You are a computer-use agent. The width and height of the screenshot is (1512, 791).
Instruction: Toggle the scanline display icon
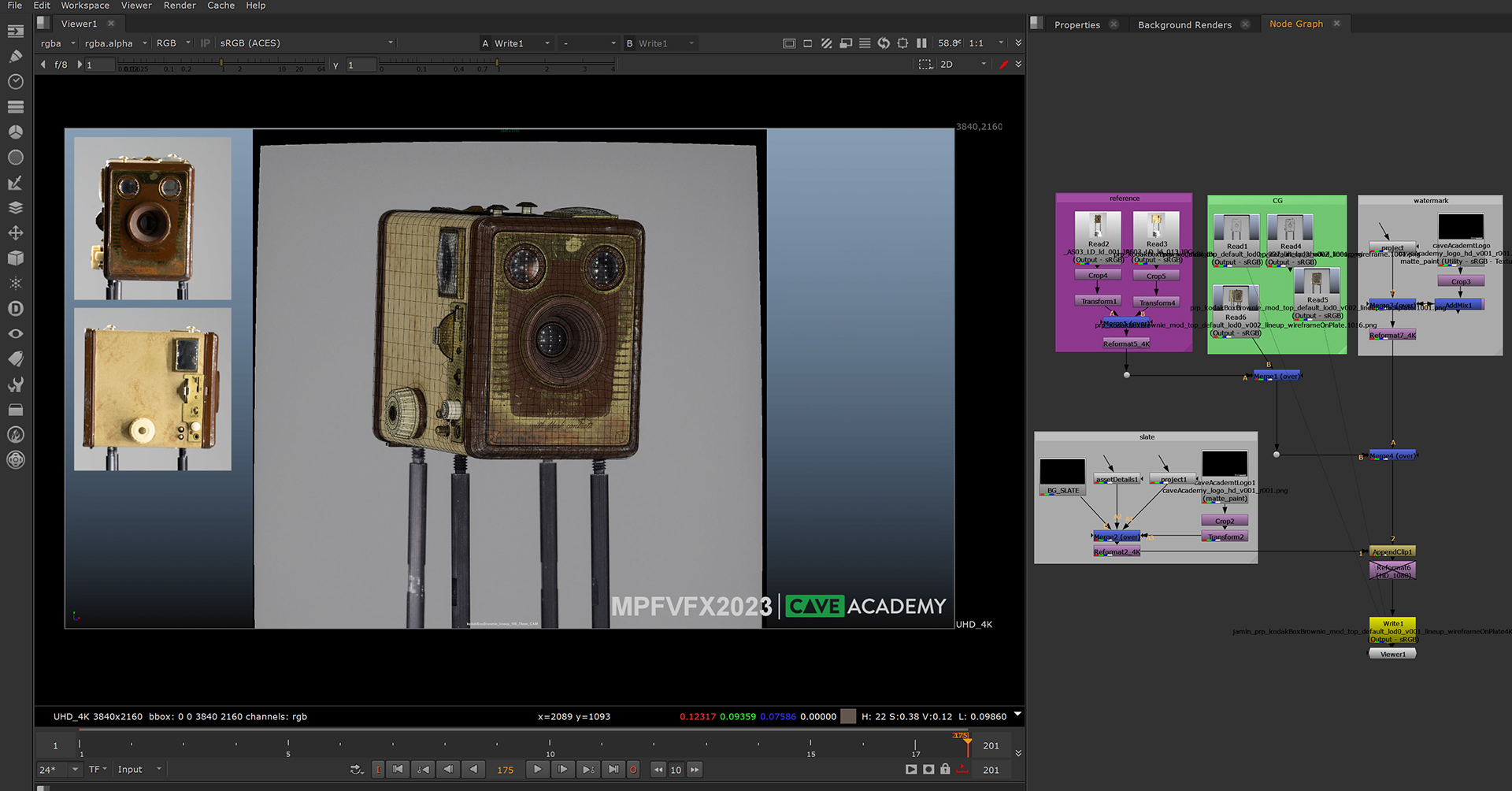(x=865, y=43)
